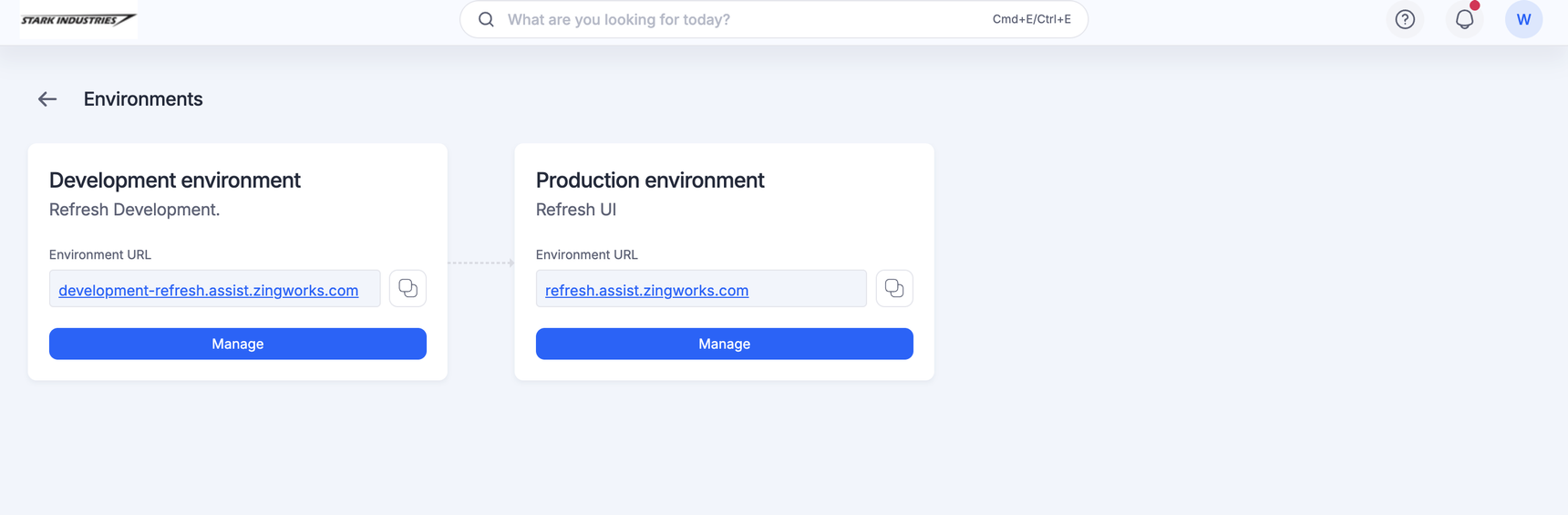The height and width of the screenshot is (515, 1568).
Task: Open the refresh.assist.zingworks.com link
Action: point(646,291)
